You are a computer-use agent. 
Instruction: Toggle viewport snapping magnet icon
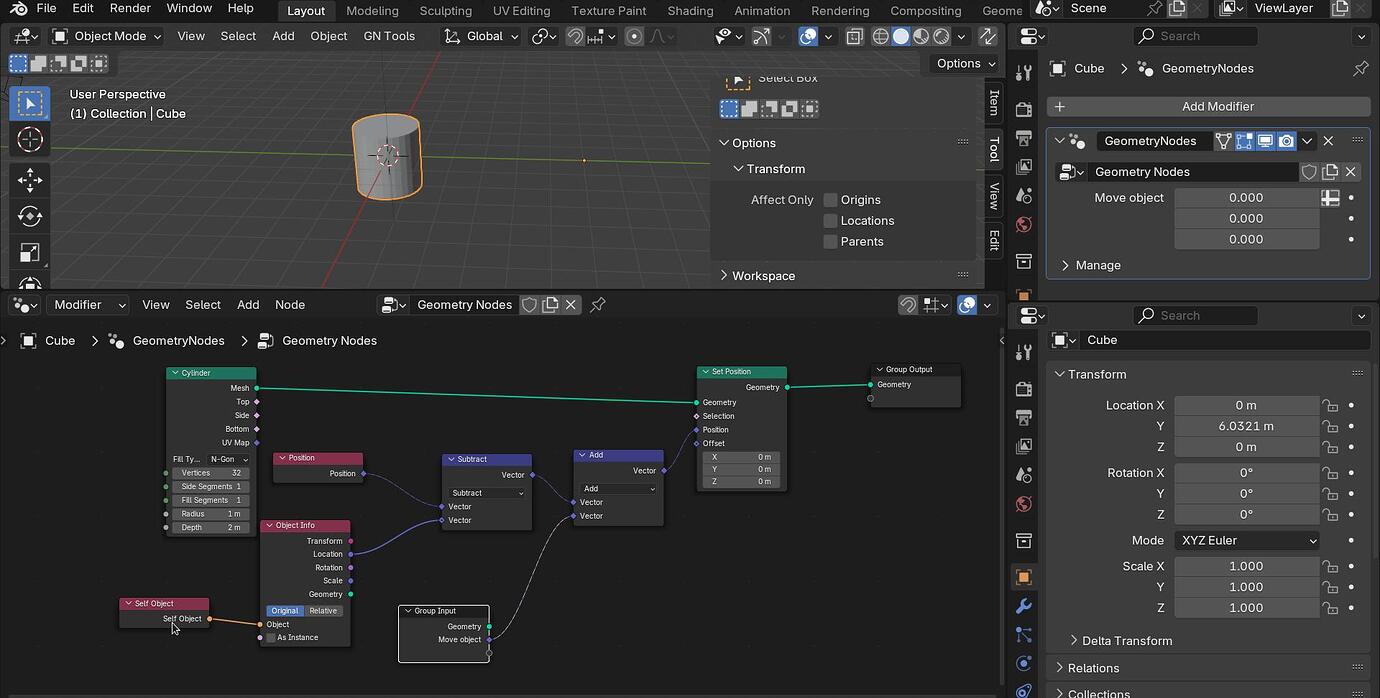pos(575,36)
